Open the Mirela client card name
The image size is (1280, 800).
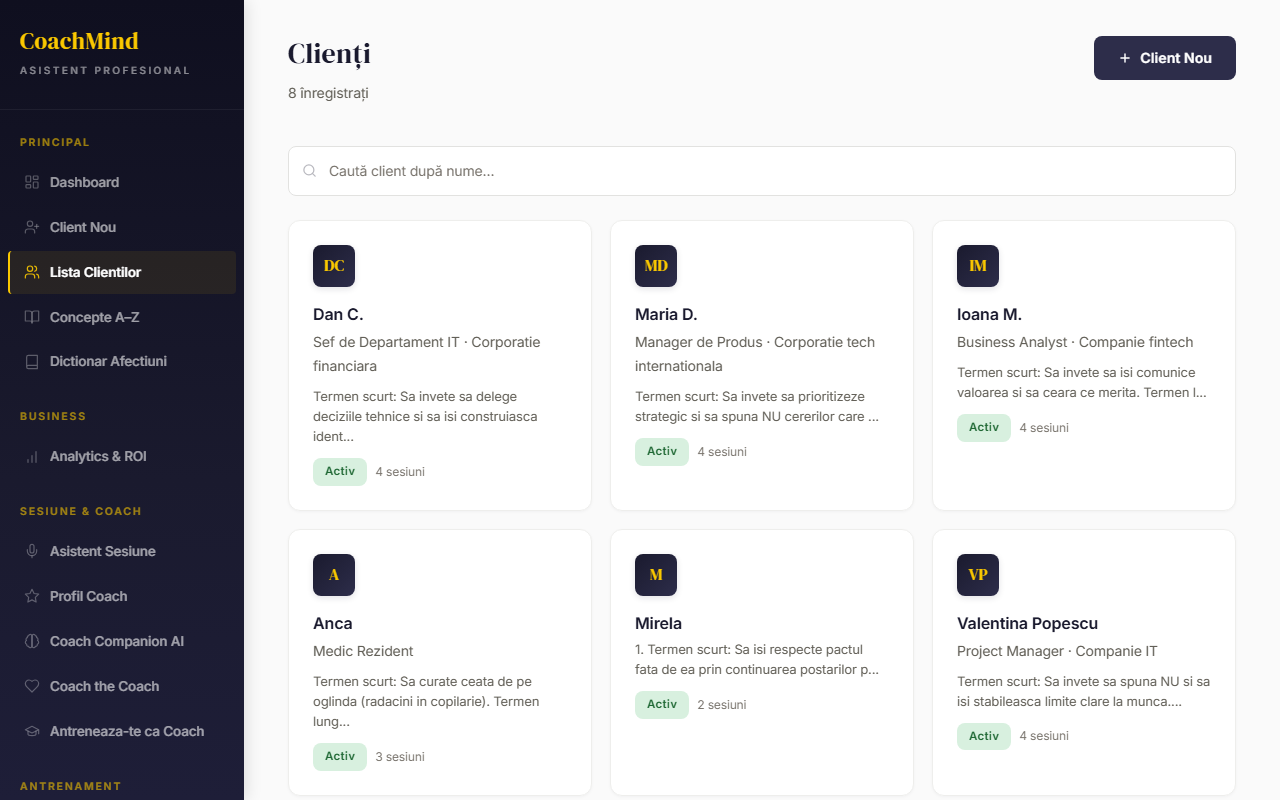point(658,623)
